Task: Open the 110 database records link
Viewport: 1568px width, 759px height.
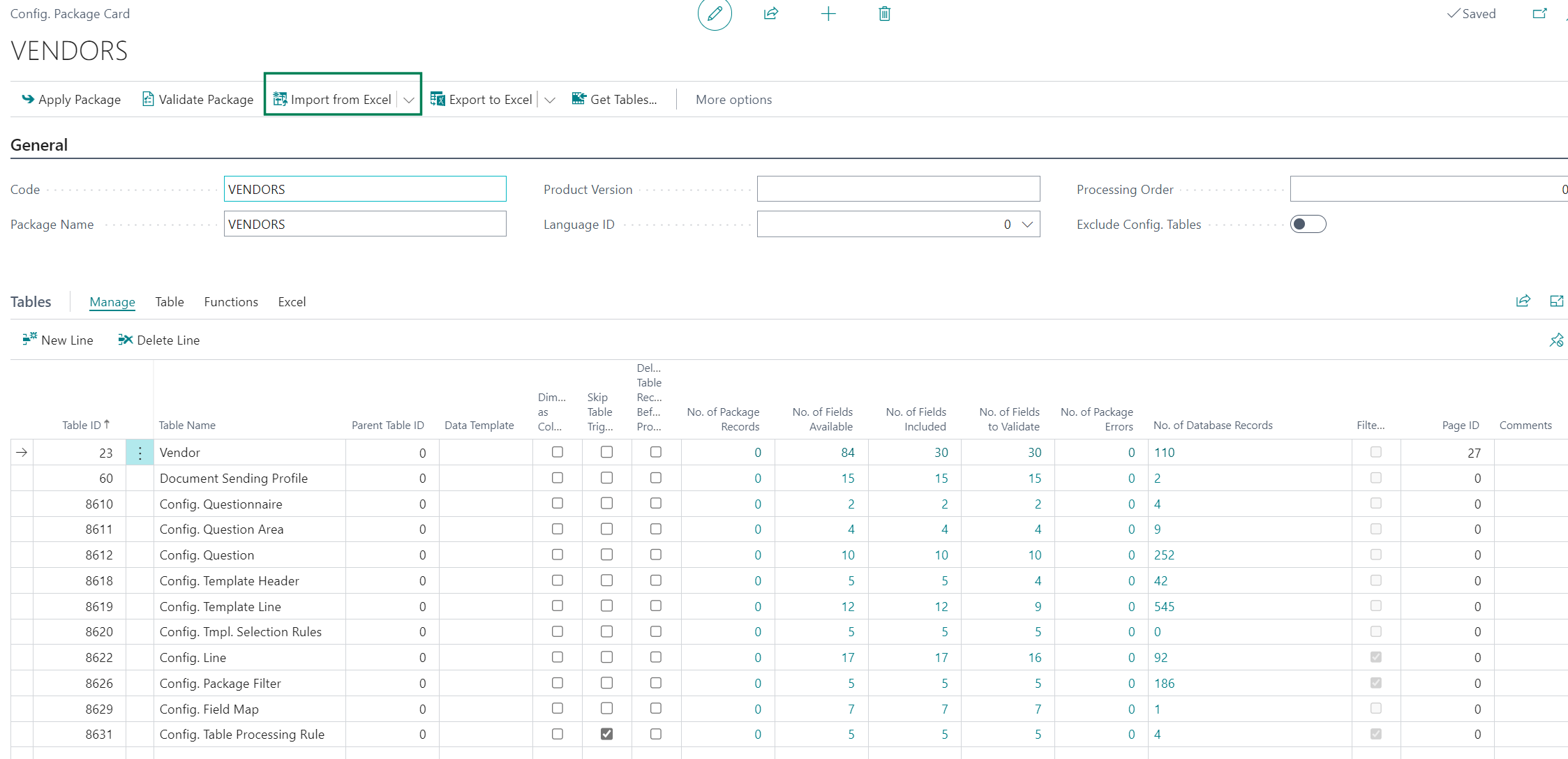Action: [1165, 453]
